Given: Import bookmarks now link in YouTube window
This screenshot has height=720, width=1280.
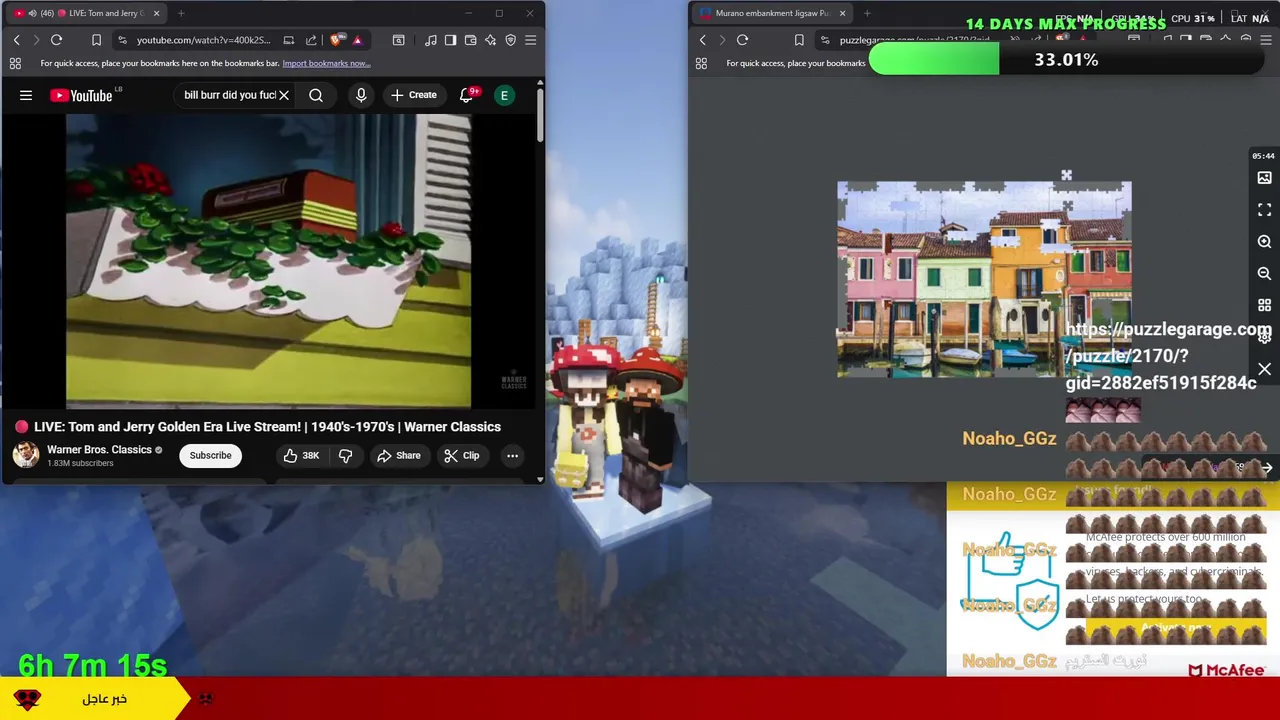Looking at the screenshot, I should [326, 63].
